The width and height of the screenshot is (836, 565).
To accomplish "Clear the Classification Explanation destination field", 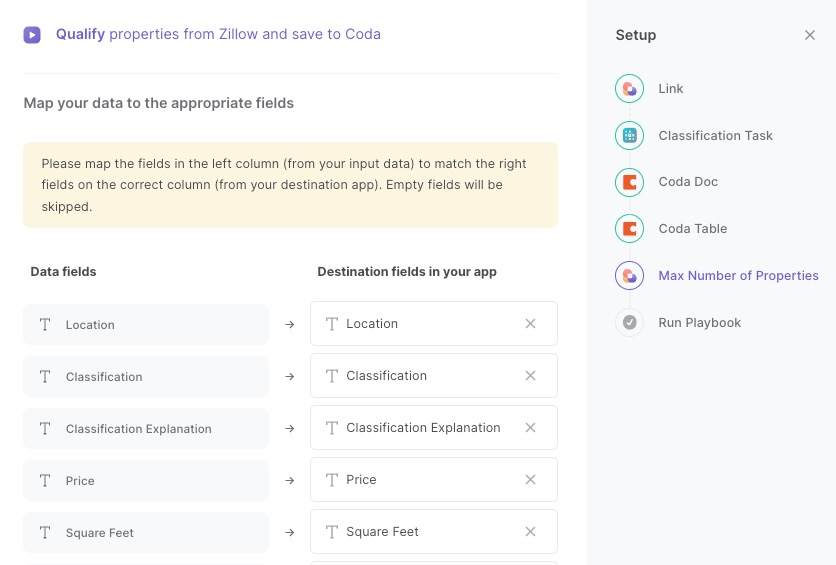I will (530, 427).
